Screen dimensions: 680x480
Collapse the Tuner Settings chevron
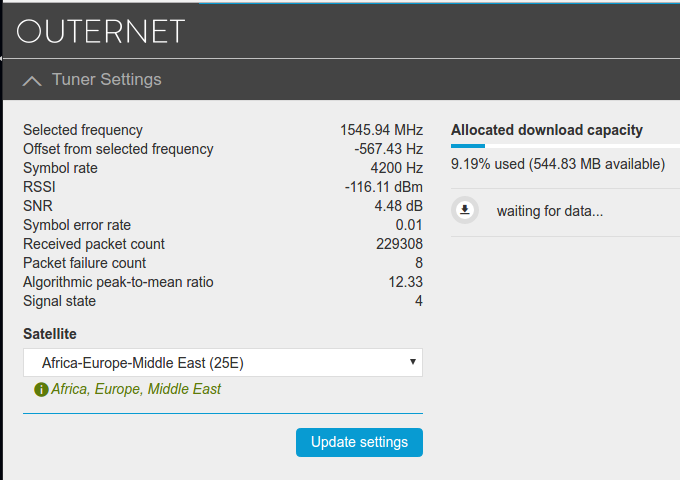[x=32, y=81]
